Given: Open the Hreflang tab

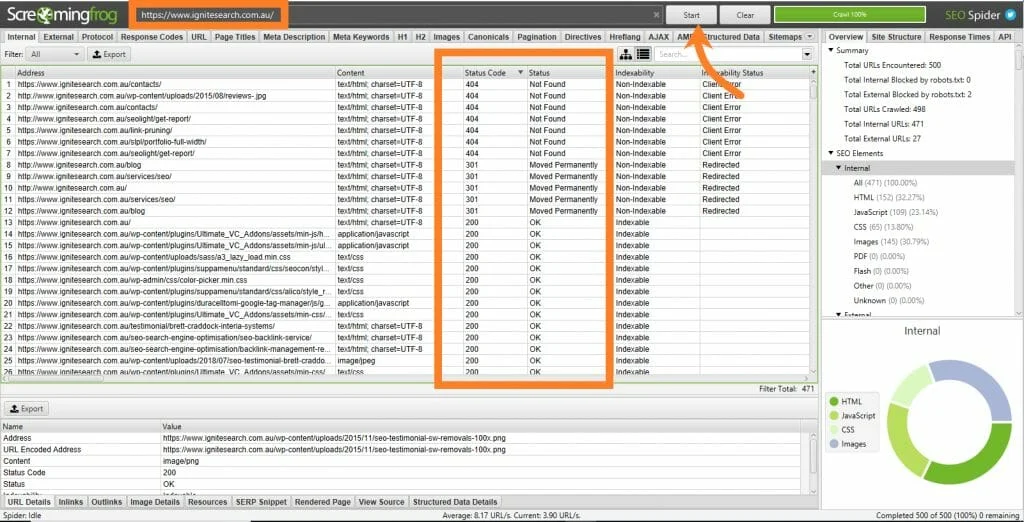Looking at the screenshot, I should 625,37.
